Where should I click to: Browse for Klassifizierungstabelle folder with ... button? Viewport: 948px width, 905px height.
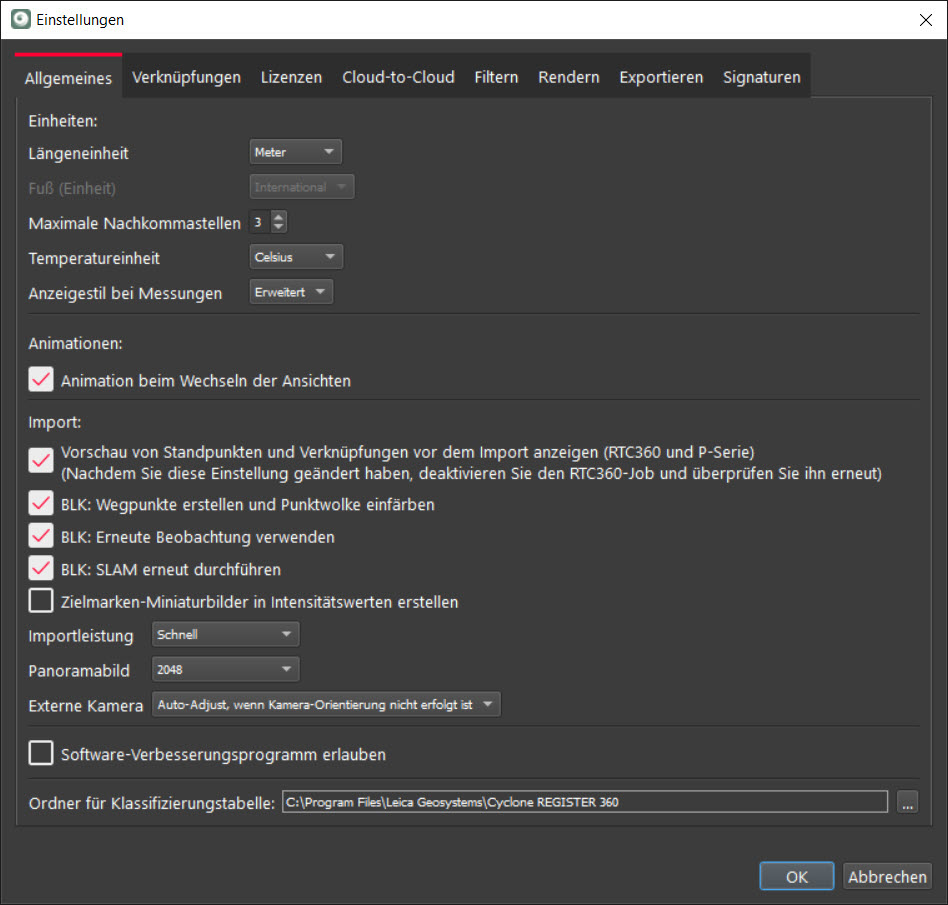pyautogui.click(x=907, y=802)
